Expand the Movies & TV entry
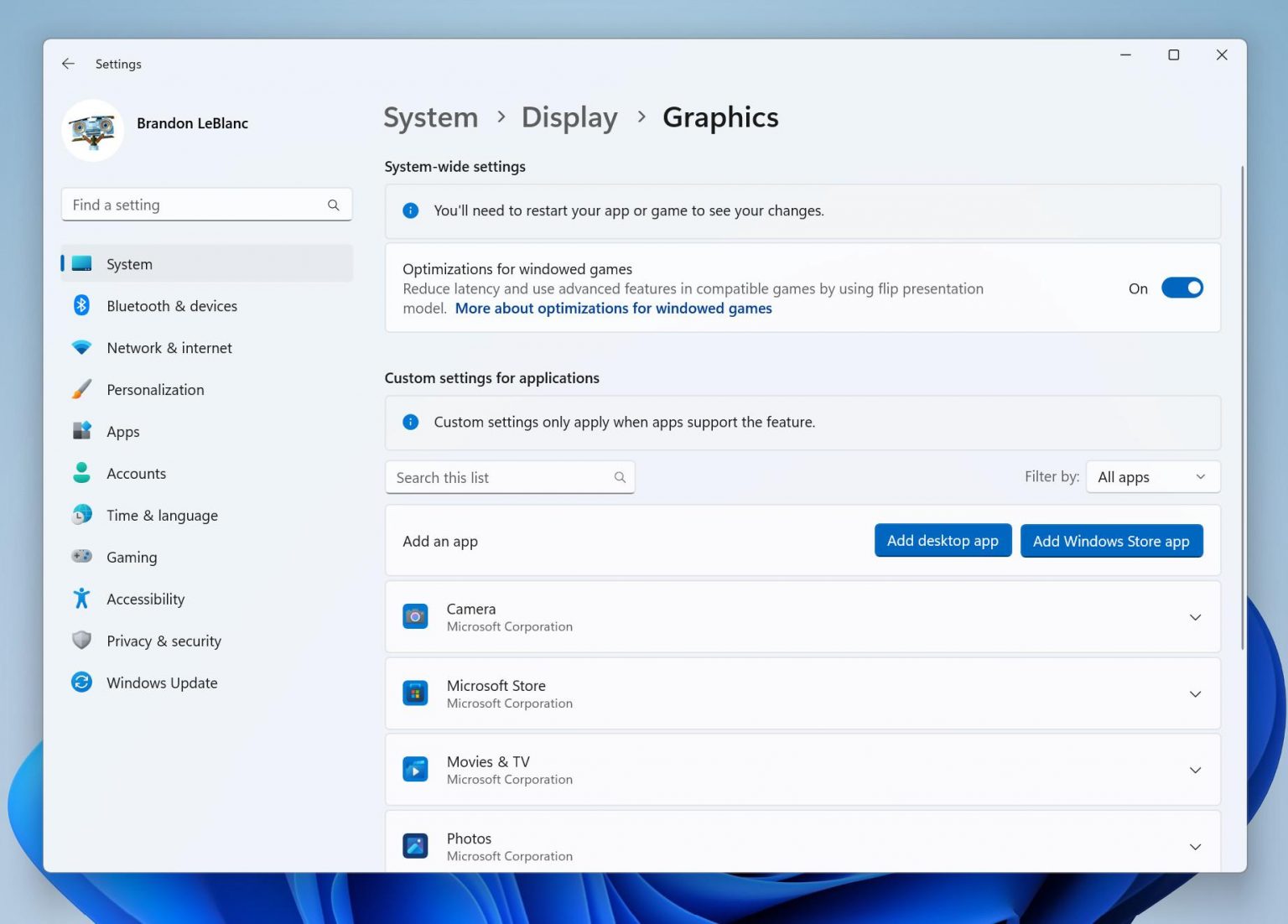Image resolution: width=1288 pixels, height=924 pixels. click(1194, 769)
